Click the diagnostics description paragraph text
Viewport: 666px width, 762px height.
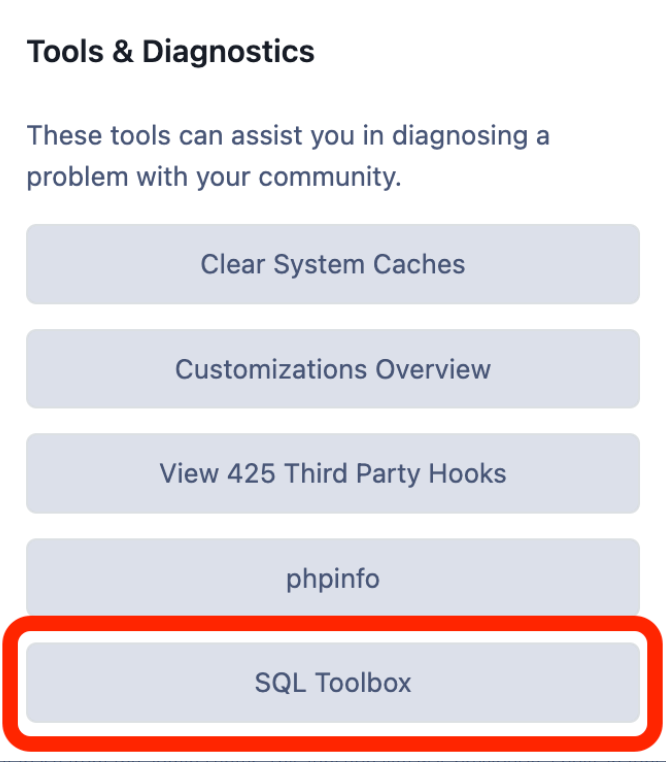click(x=288, y=156)
